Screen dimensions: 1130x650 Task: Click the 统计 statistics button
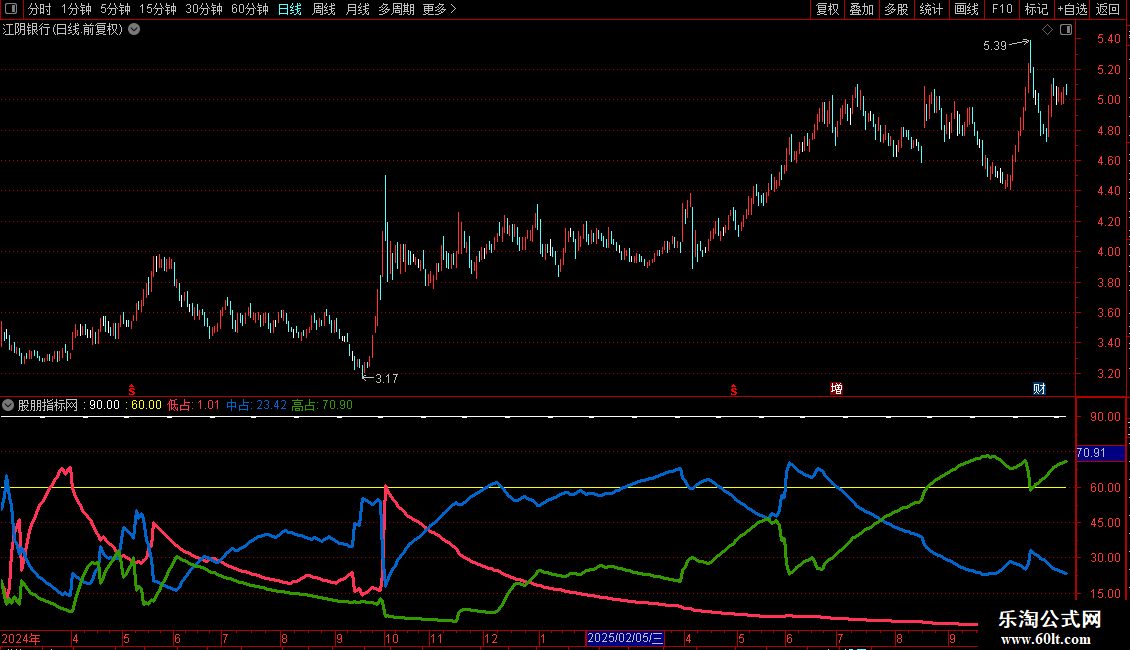[x=931, y=9]
